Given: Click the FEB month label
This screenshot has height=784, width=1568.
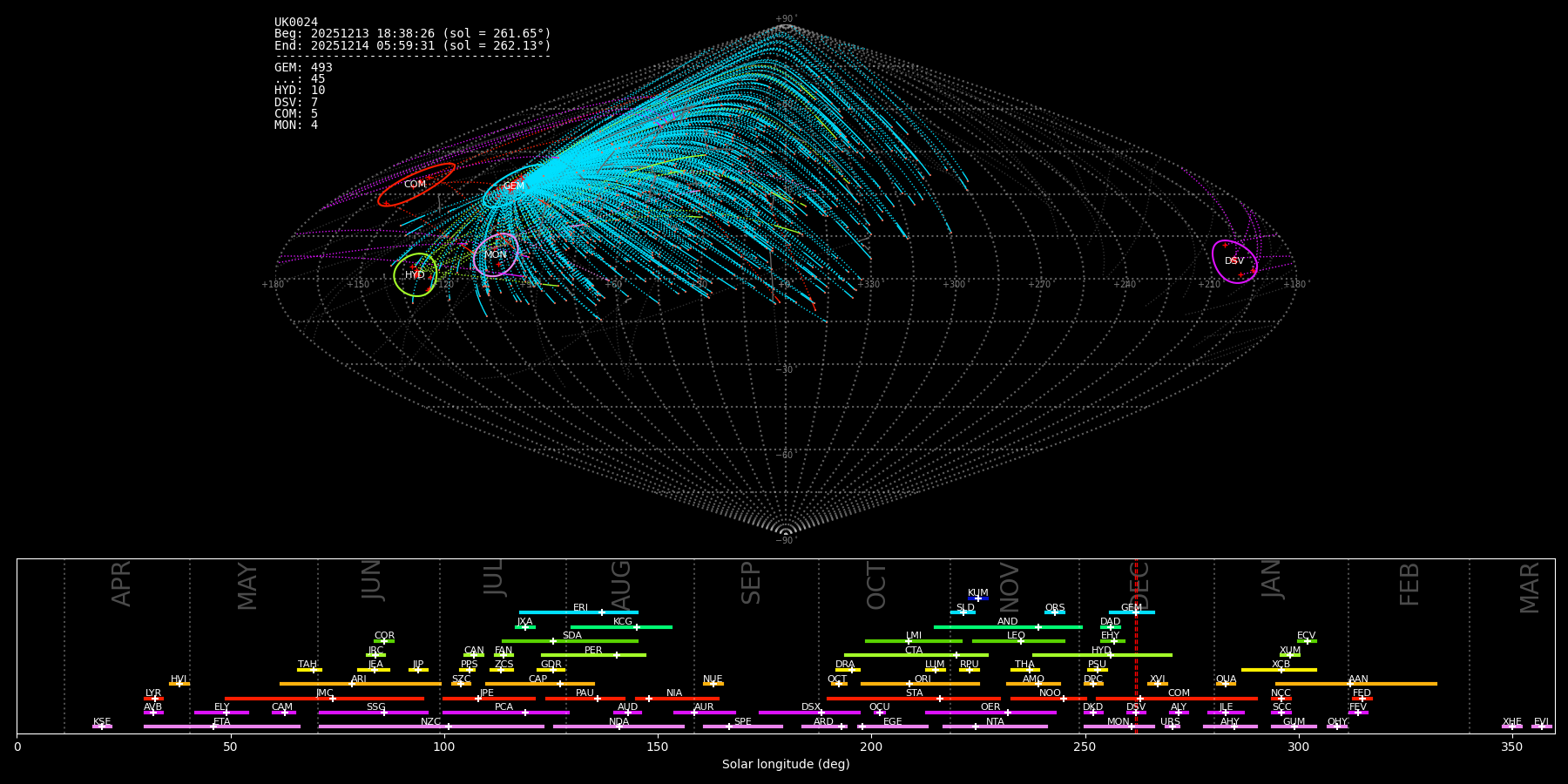Looking at the screenshot, I should [1409, 584].
